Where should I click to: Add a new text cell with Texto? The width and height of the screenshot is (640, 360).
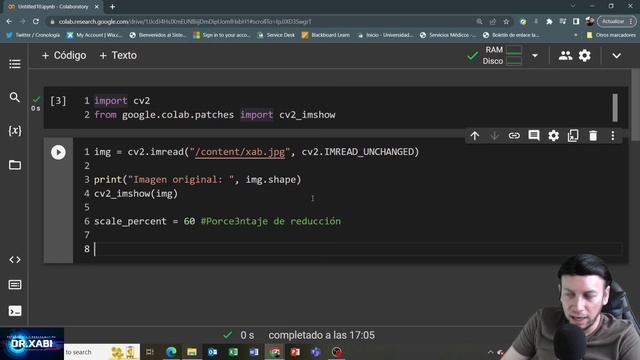coord(118,56)
